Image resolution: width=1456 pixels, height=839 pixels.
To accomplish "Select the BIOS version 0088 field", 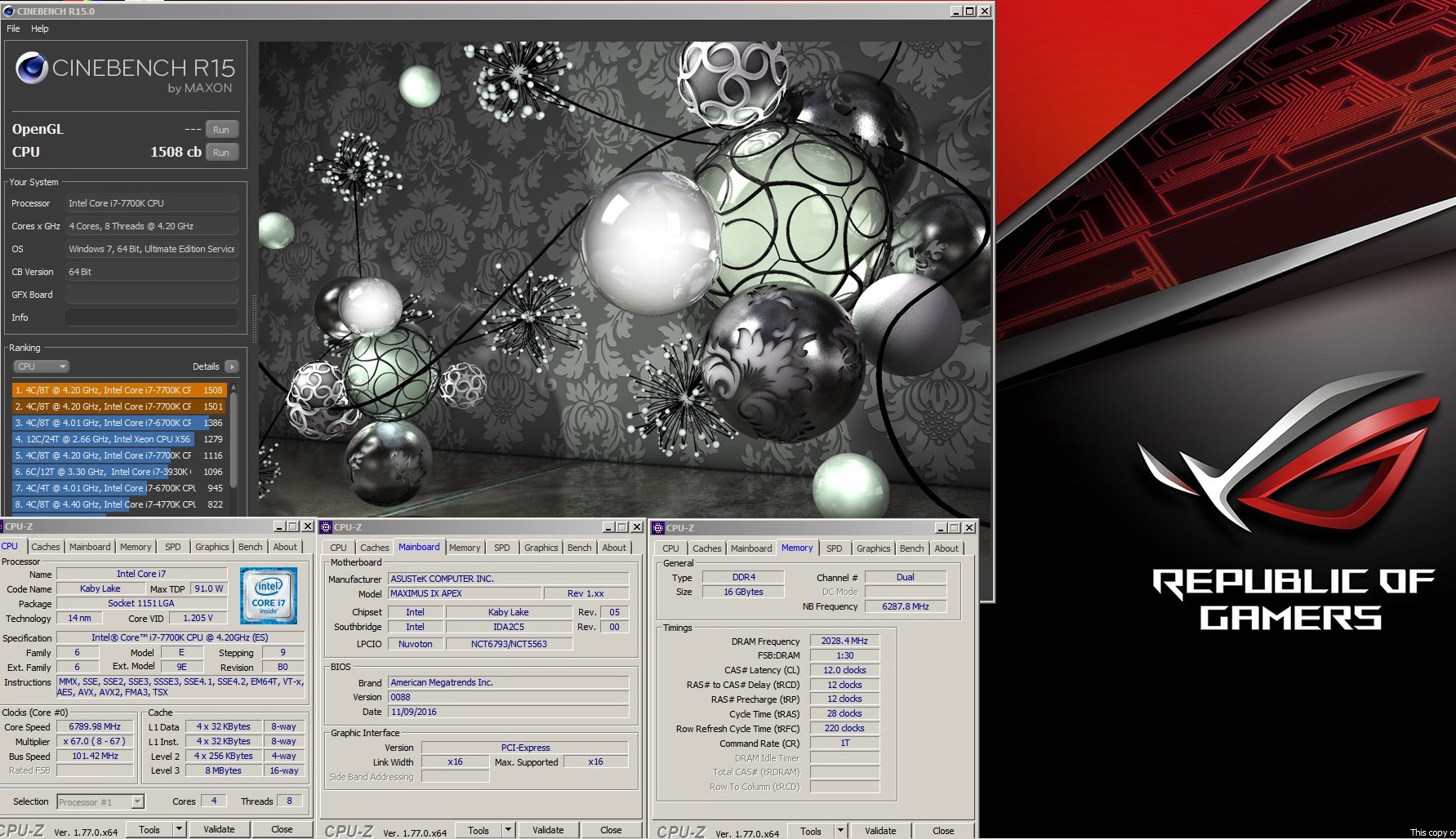I will tap(509, 697).
